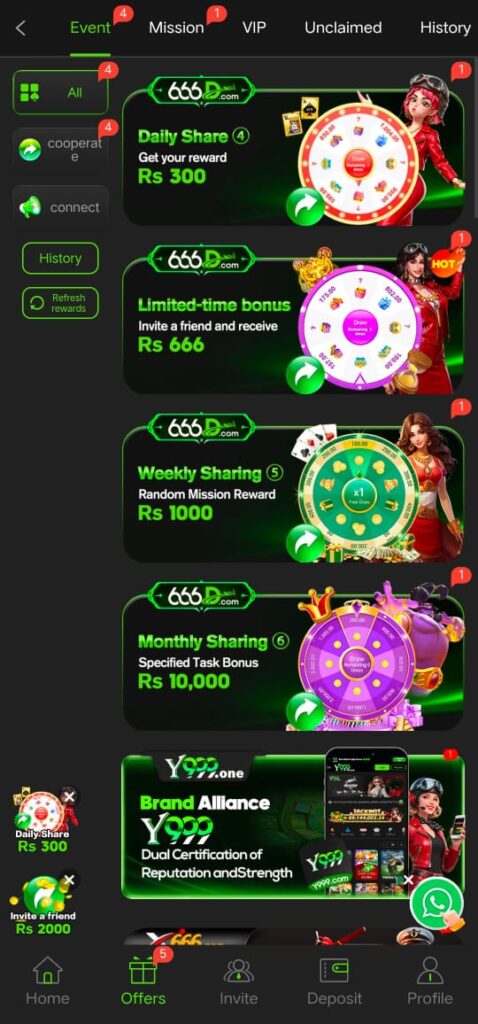Close the Y999 Brand Alliance banner

tap(408, 880)
